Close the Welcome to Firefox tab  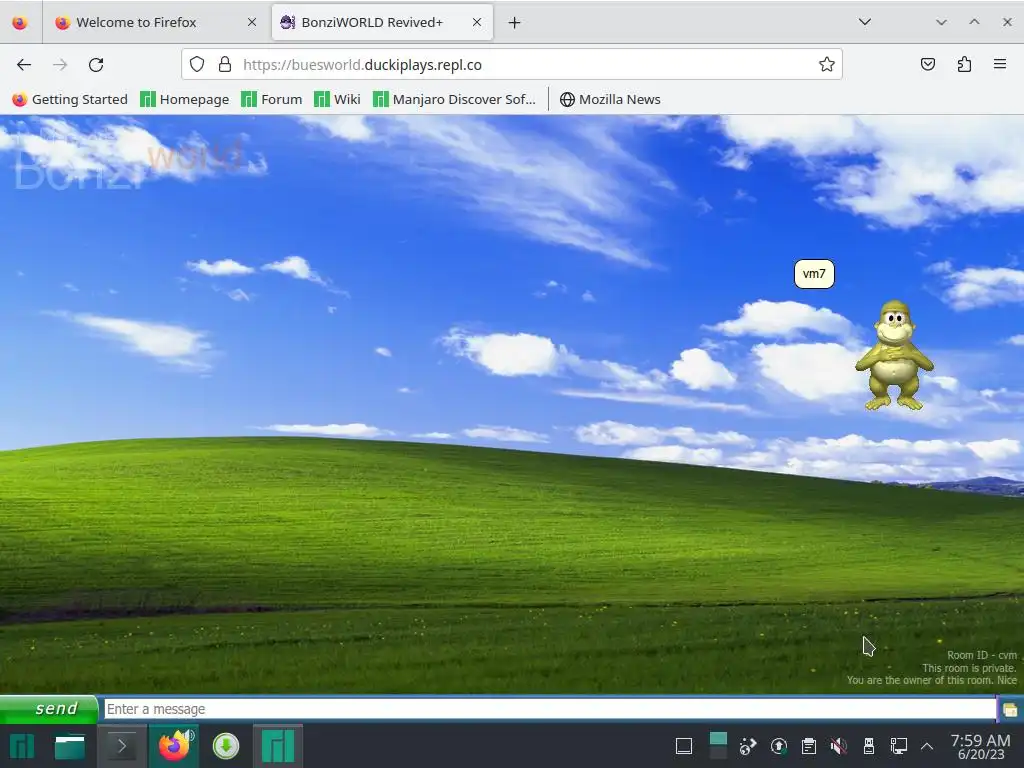click(x=252, y=22)
